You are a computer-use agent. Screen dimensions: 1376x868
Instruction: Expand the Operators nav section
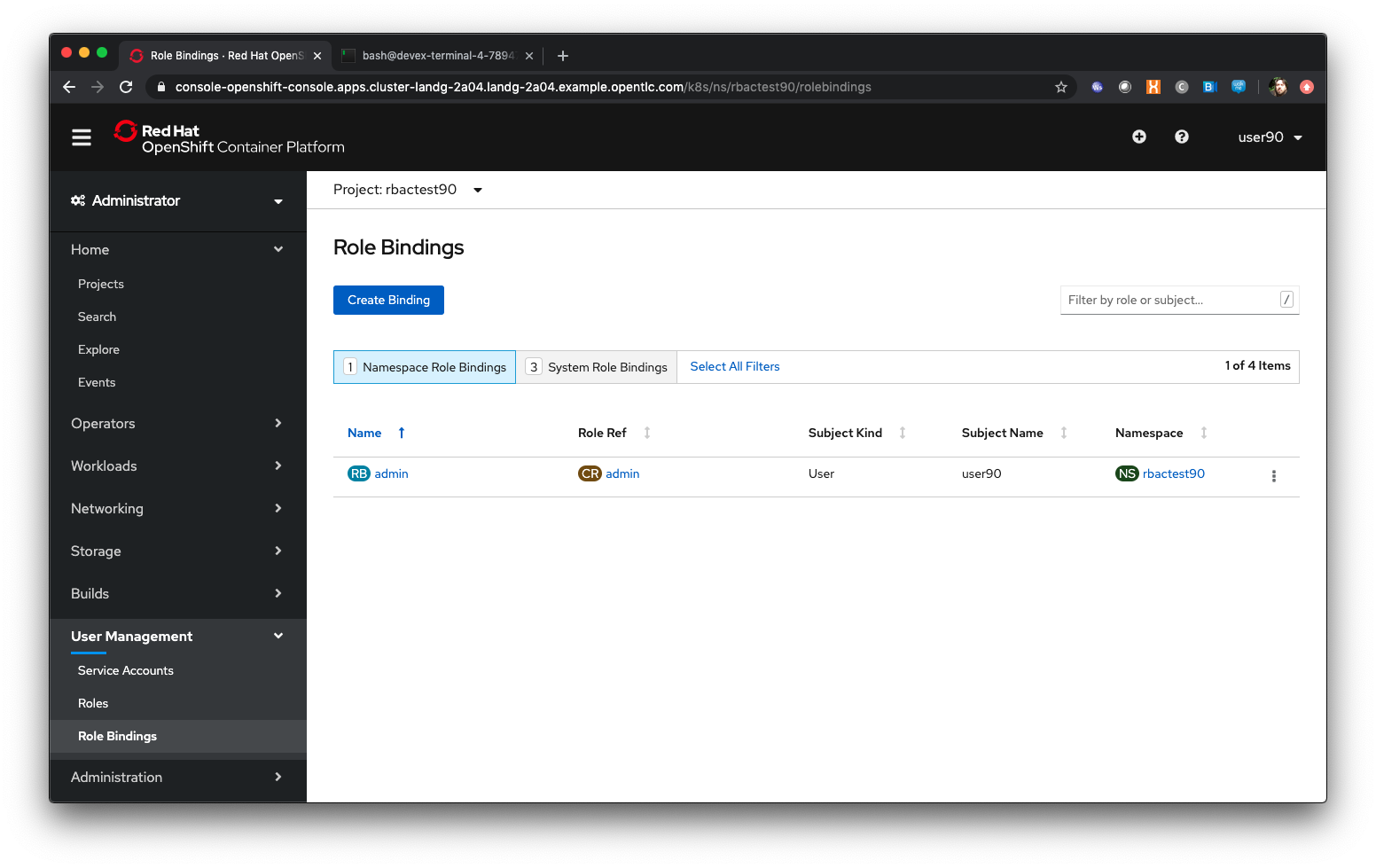click(177, 424)
